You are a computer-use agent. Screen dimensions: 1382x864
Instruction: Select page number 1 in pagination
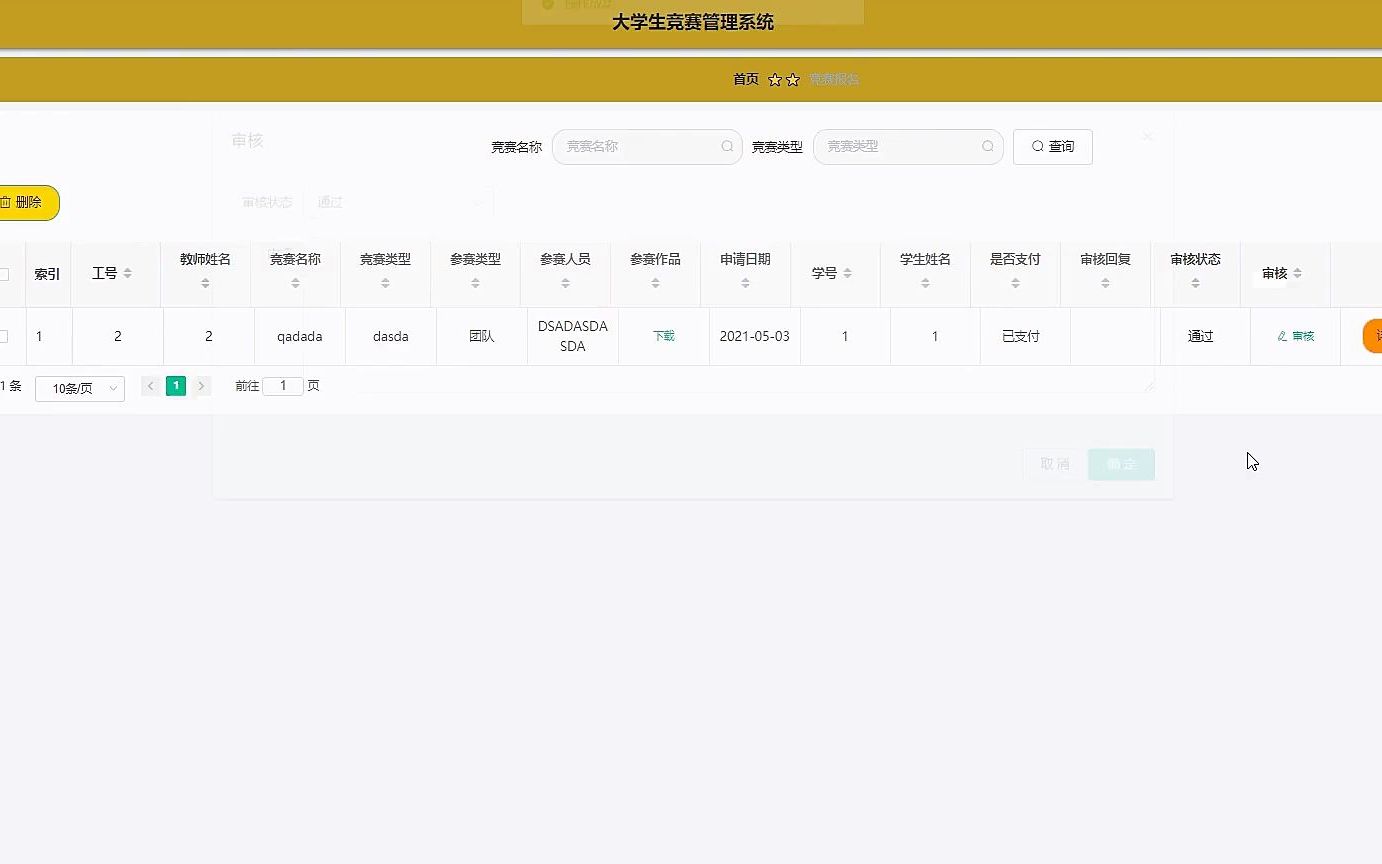point(176,386)
